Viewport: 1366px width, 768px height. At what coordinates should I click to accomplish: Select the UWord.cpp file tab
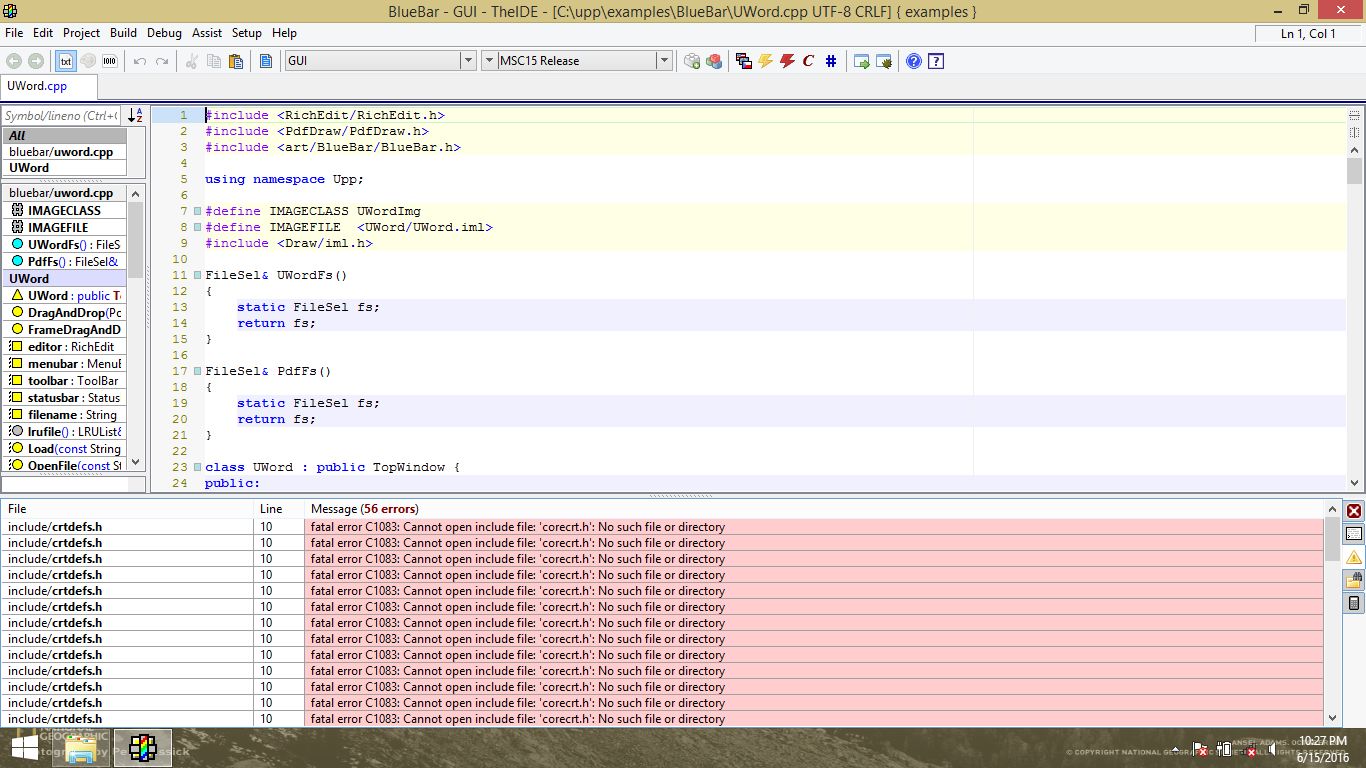[x=37, y=86]
